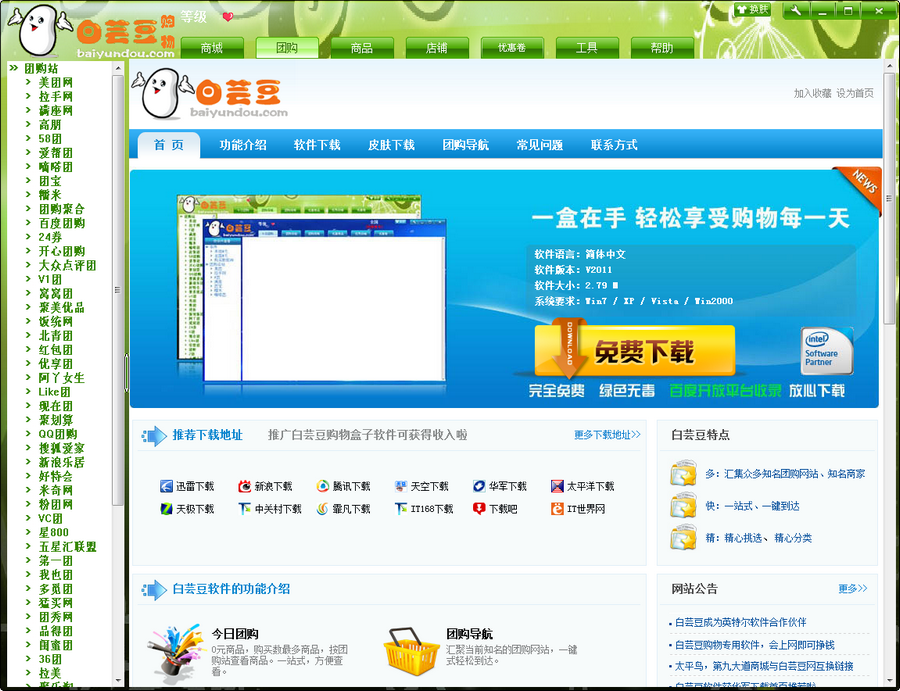Click the 天空下载 icon
The image size is (900, 691).
pos(401,486)
